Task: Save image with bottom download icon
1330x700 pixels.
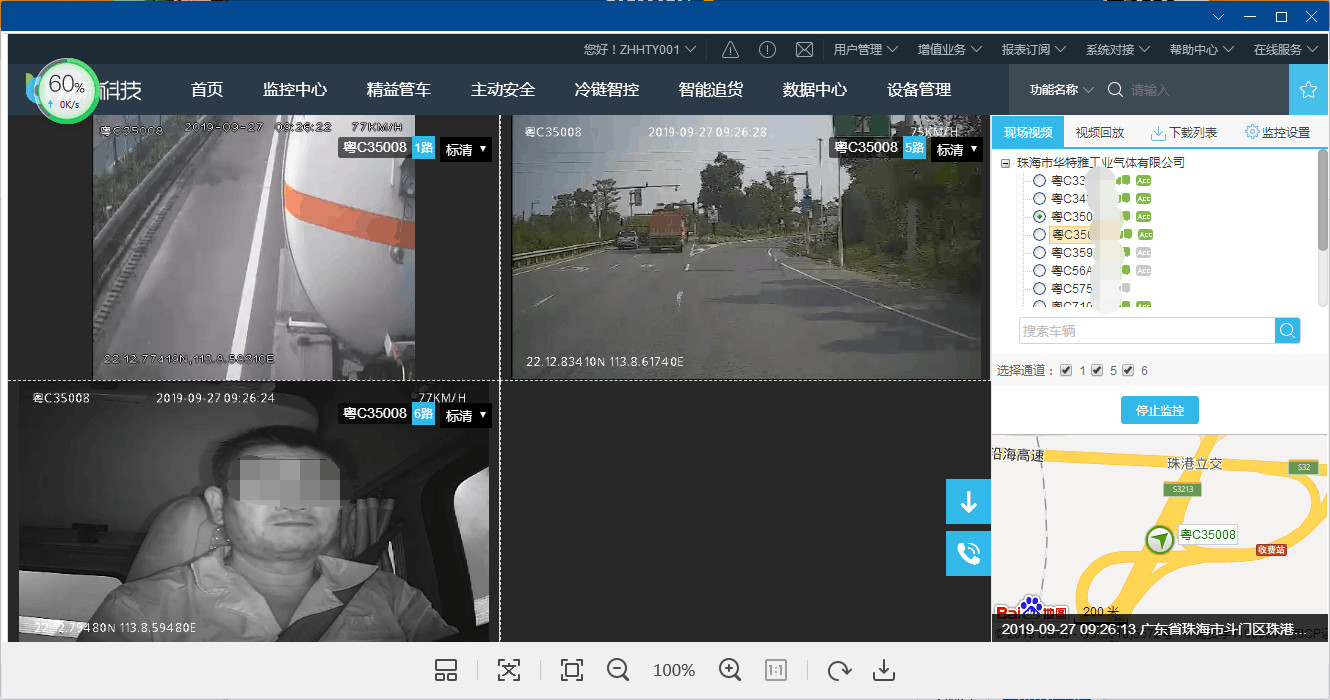Action: tap(883, 670)
